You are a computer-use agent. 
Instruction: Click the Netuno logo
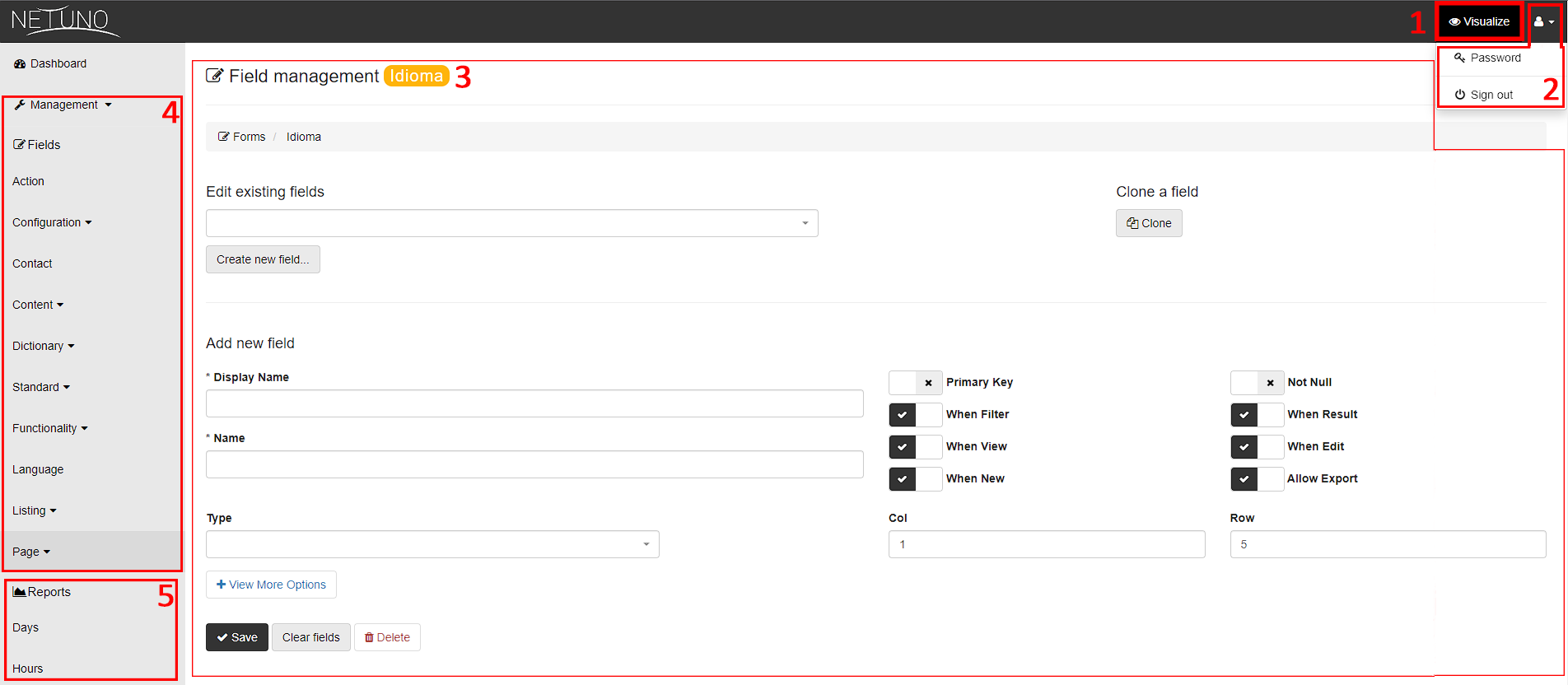click(x=64, y=21)
